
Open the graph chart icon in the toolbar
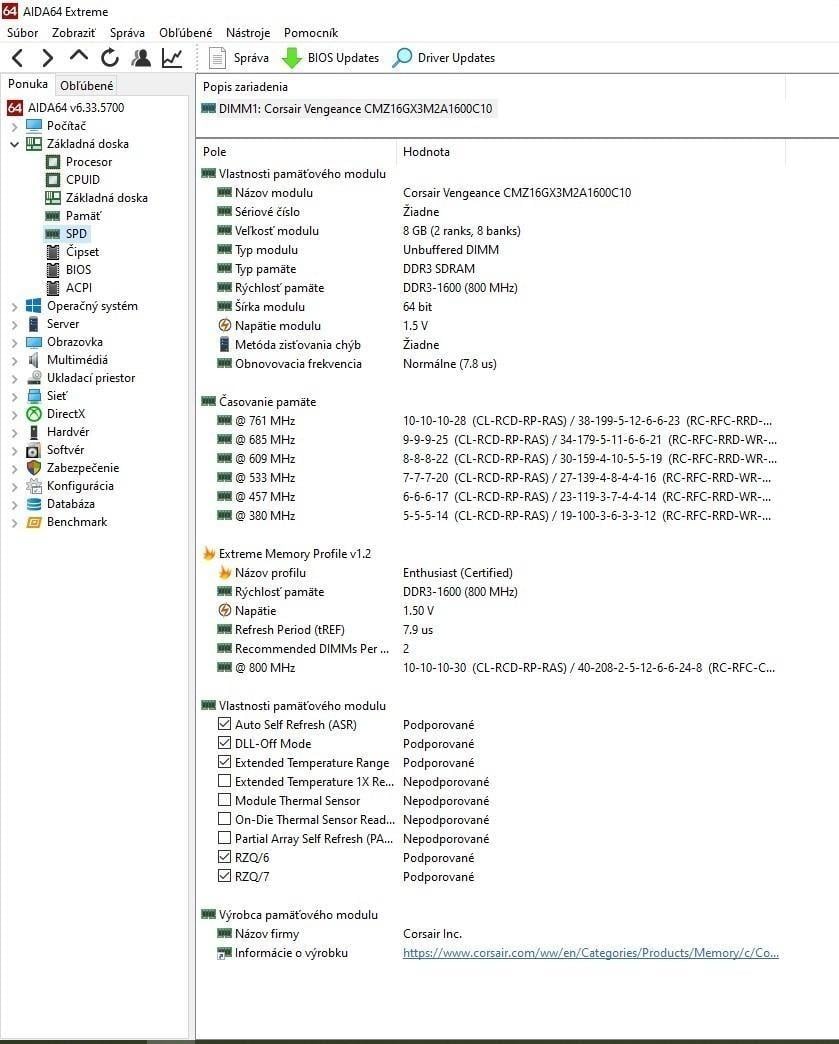(172, 58)
